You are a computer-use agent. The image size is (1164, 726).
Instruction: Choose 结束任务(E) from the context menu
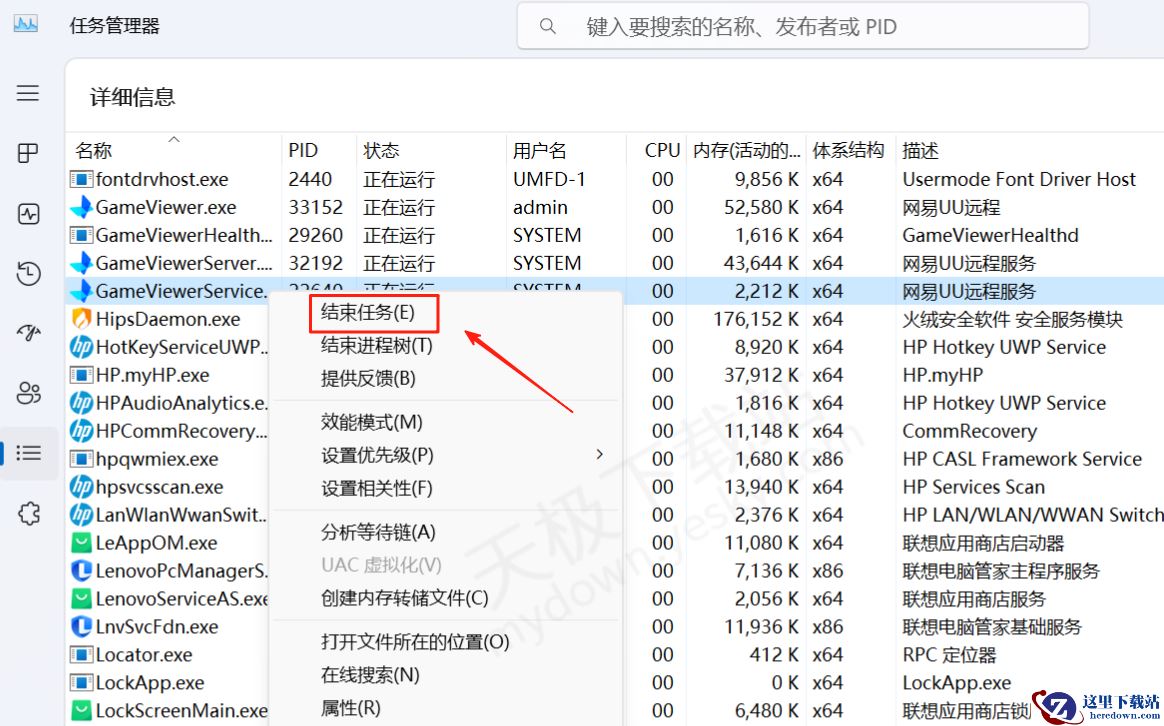(367, 313)
